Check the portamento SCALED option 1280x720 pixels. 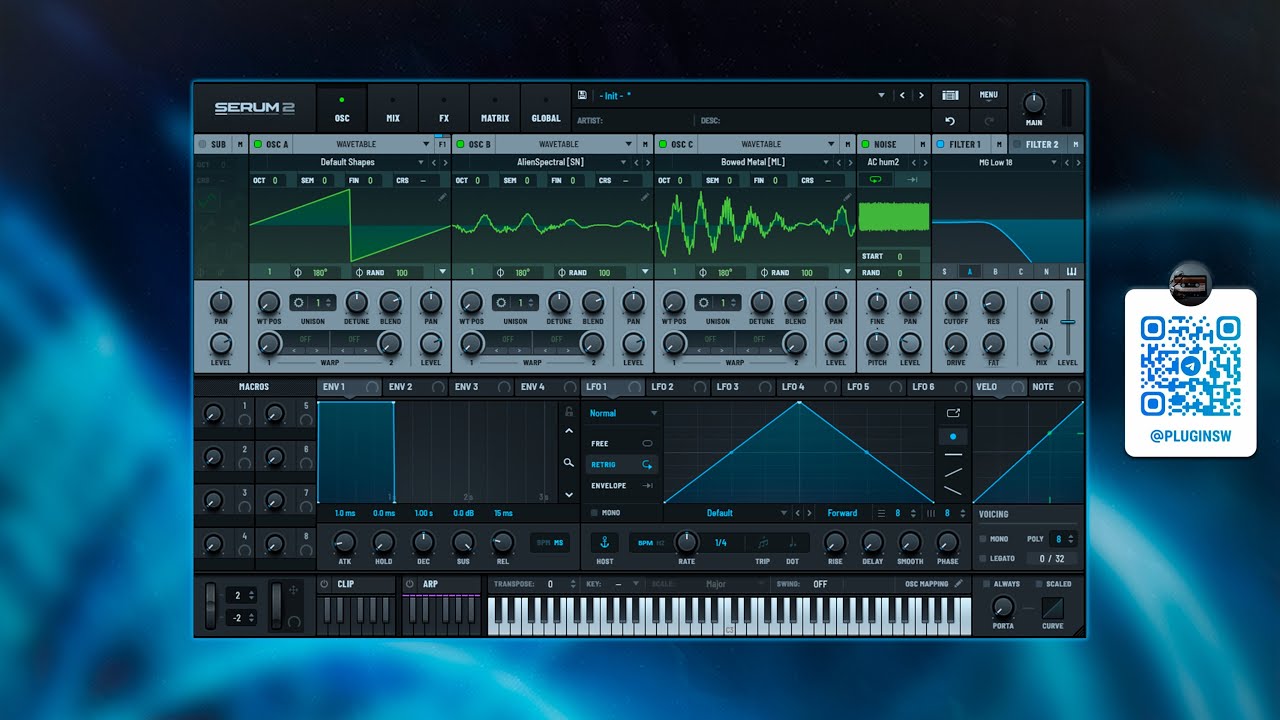(1039, 583)
